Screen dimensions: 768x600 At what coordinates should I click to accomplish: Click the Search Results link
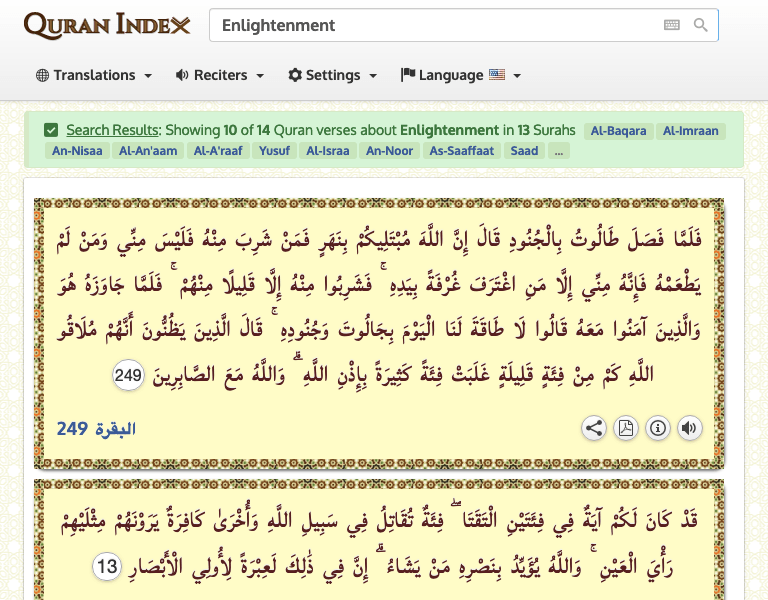112,130
